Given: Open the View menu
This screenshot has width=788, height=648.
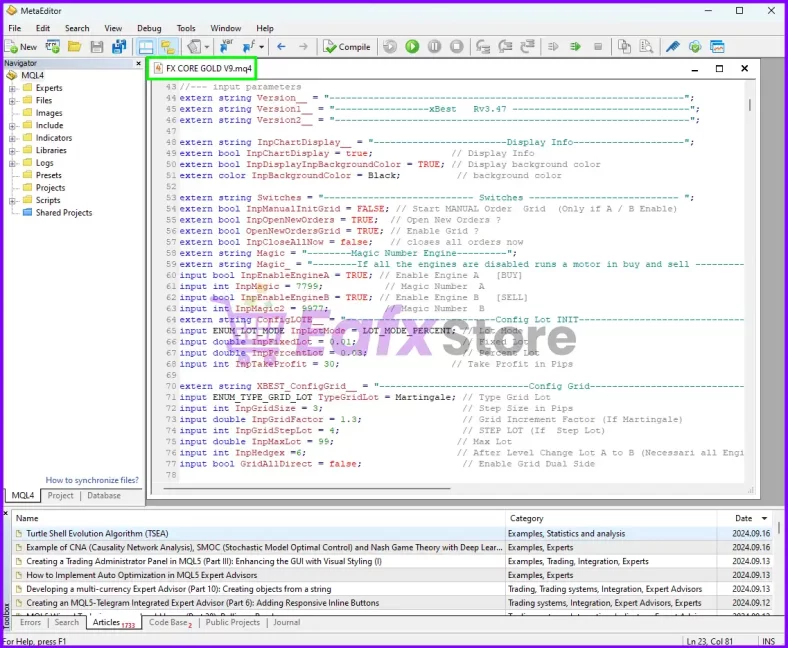Looking at the screenshot, I should tap(113, 28).
